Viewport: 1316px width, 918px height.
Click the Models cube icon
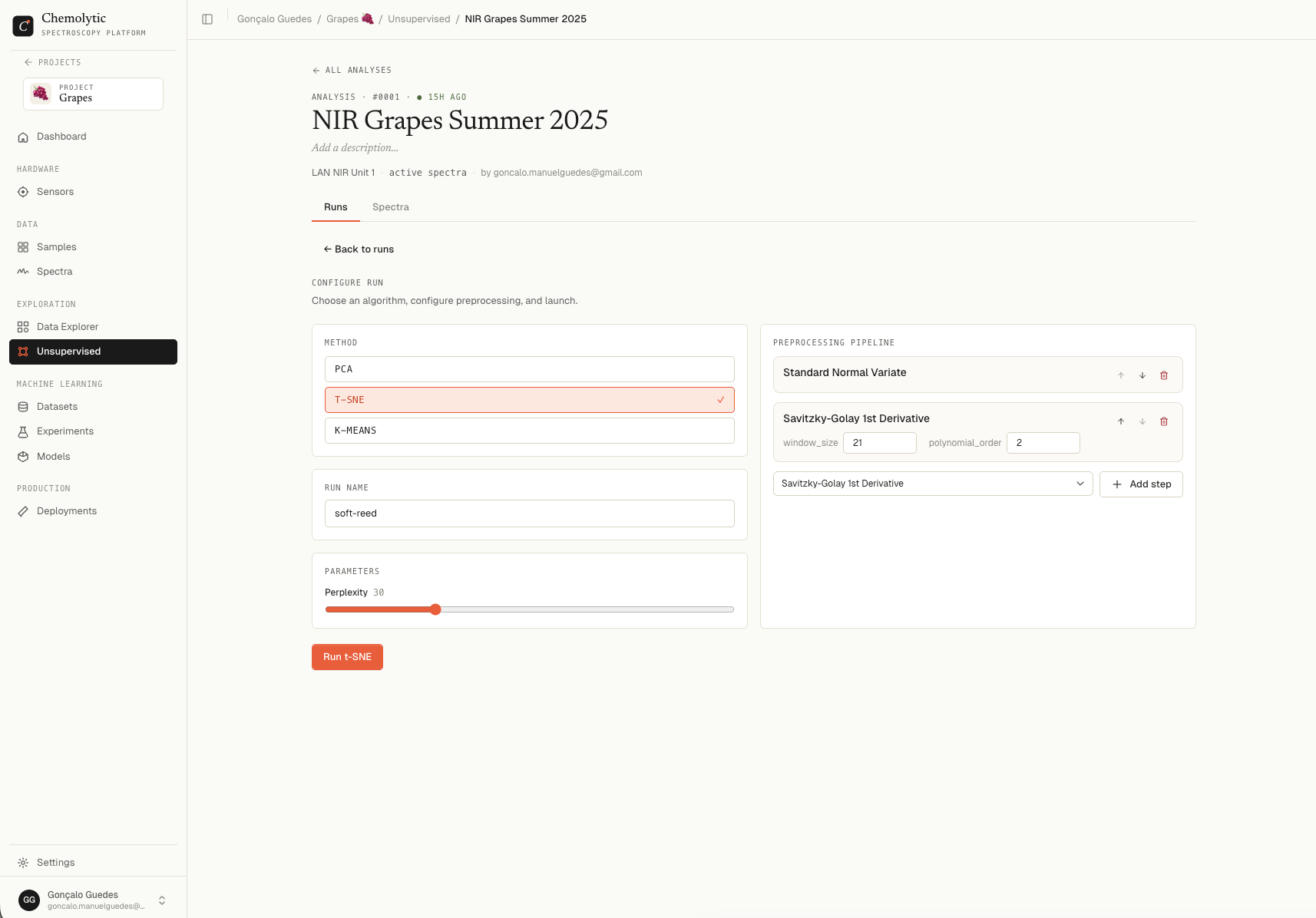tap(23, 457)
